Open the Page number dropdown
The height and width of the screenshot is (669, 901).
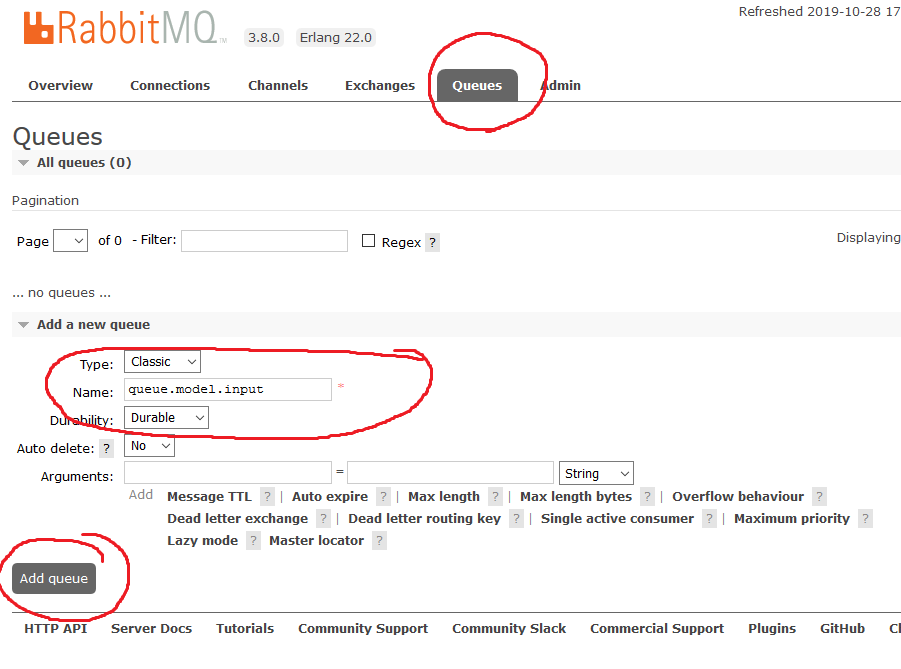(x=71, y=241)
